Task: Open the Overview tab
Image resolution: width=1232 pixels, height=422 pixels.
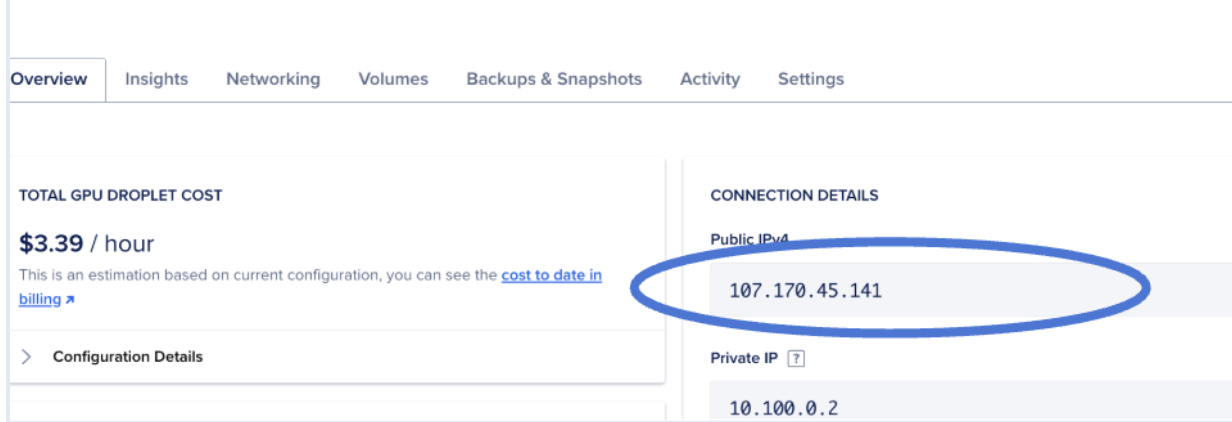Action: click(49, 79)
